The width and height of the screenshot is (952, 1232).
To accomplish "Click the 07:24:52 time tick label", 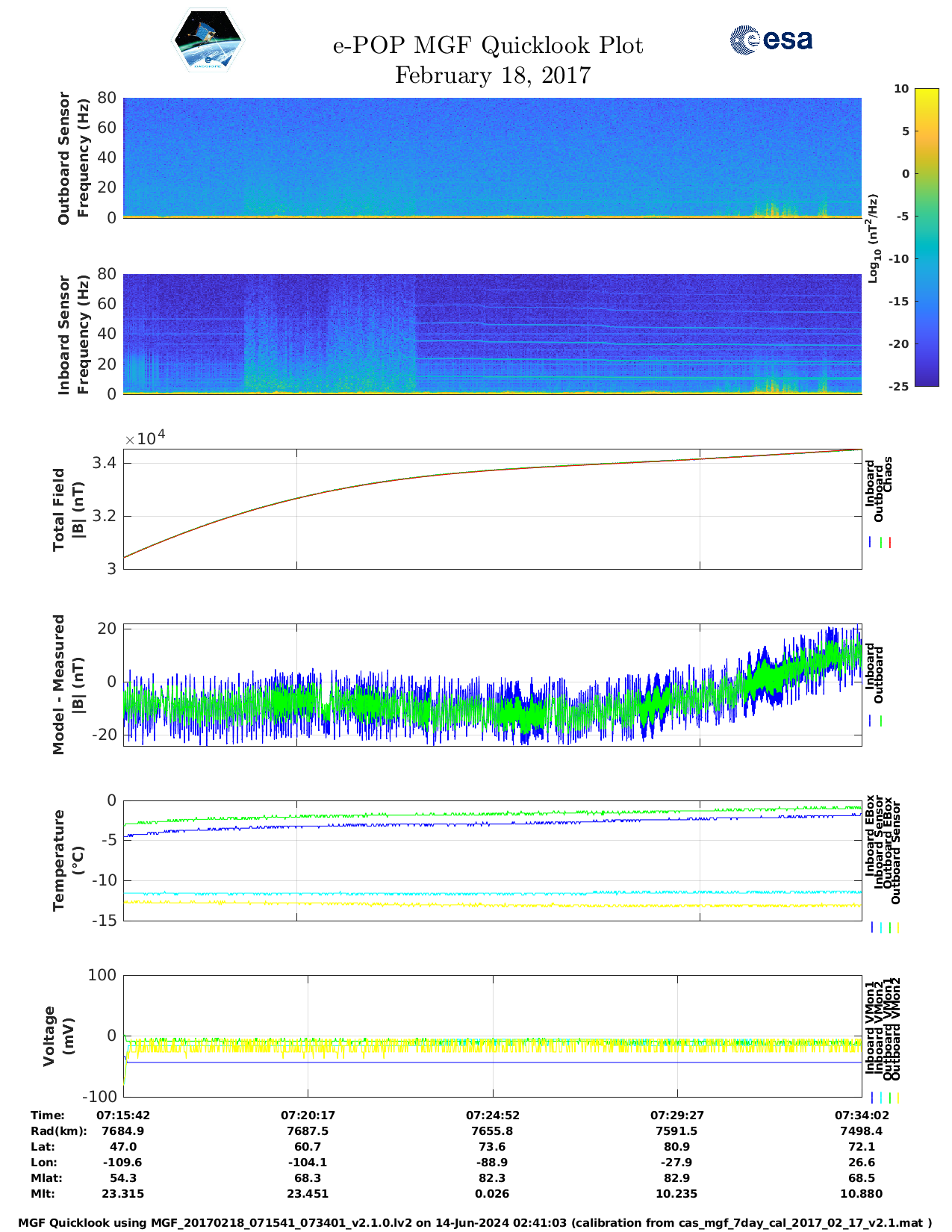I will (492, 1115).
